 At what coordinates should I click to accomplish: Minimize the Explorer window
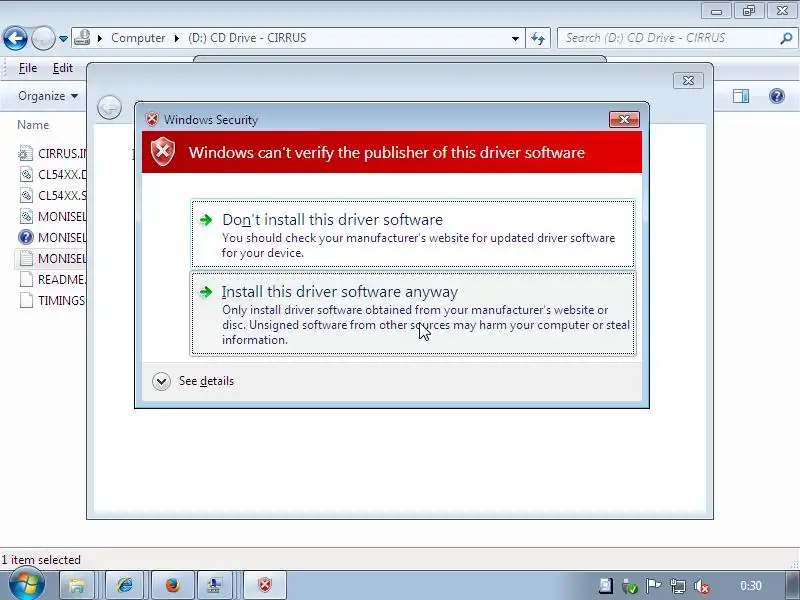coord(716,11)
